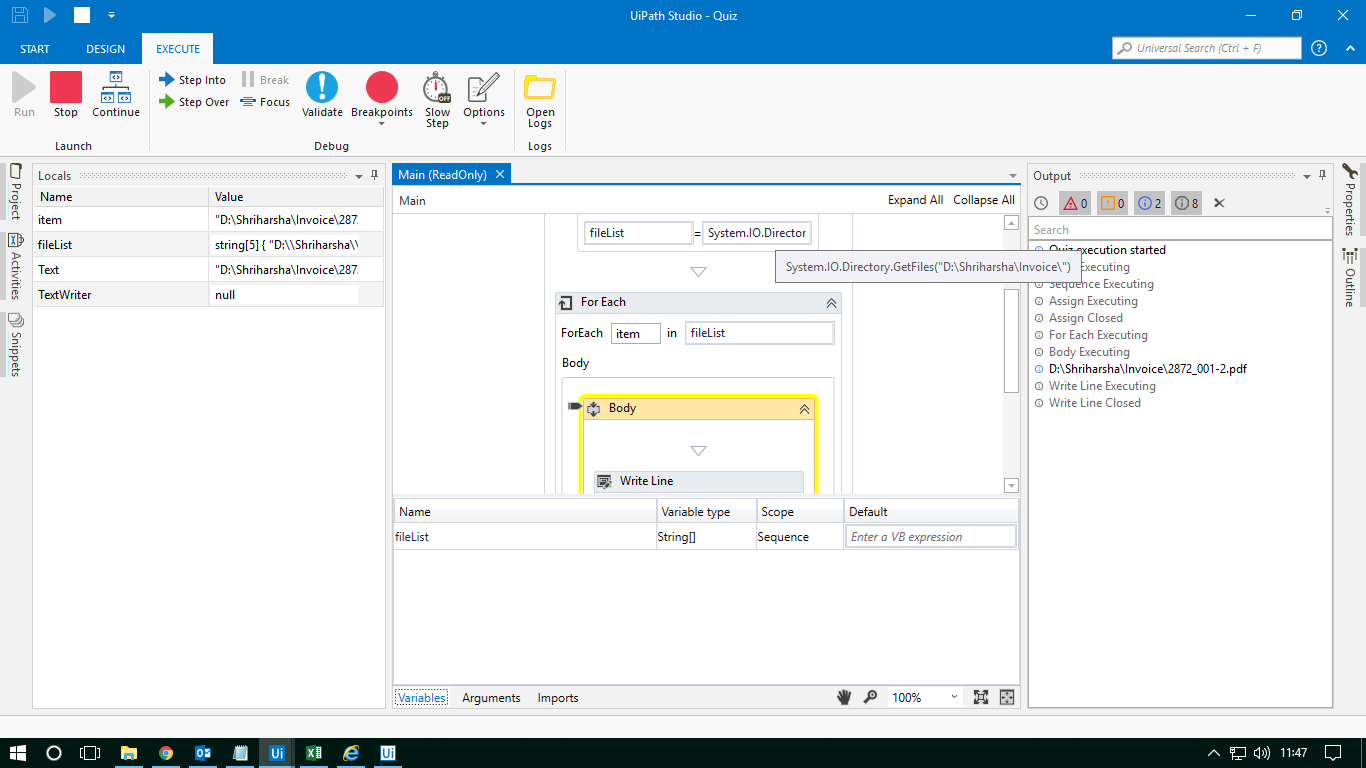Viewport: 1366px width, 768px height.
Task: Open quick access toolbar dropdown arrow
Action: click(x=112, y=15)
